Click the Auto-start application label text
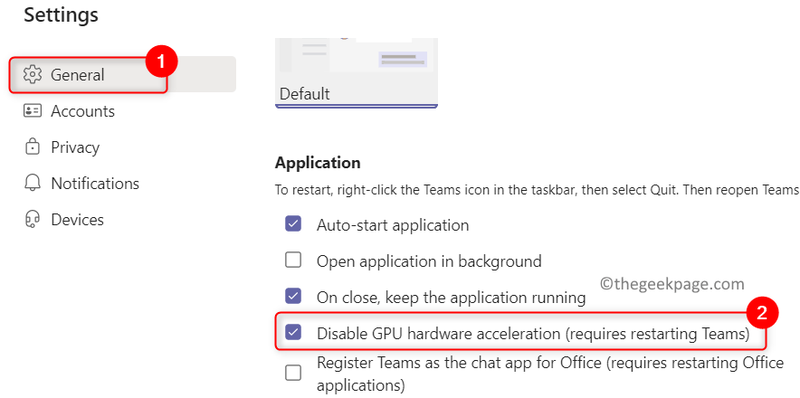This screenshot has height=398, width=800. point(392,225)
